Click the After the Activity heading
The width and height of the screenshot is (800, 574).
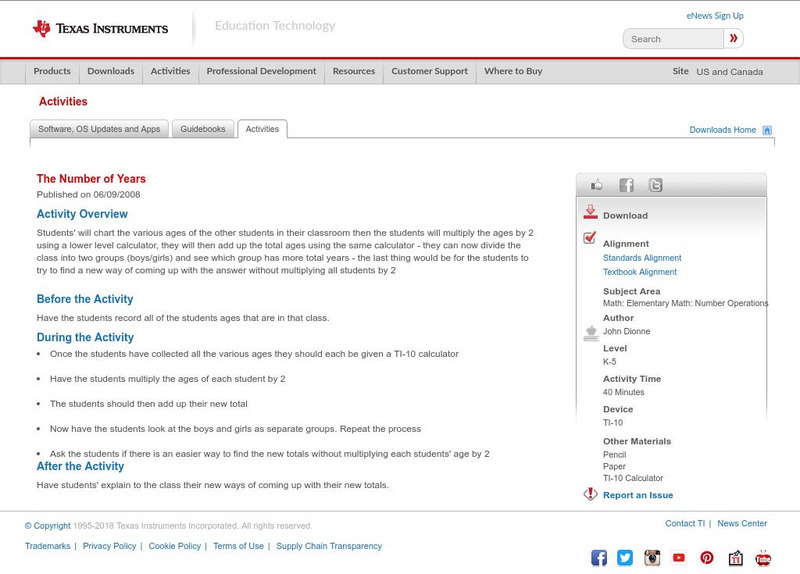(x=80, y=466)
